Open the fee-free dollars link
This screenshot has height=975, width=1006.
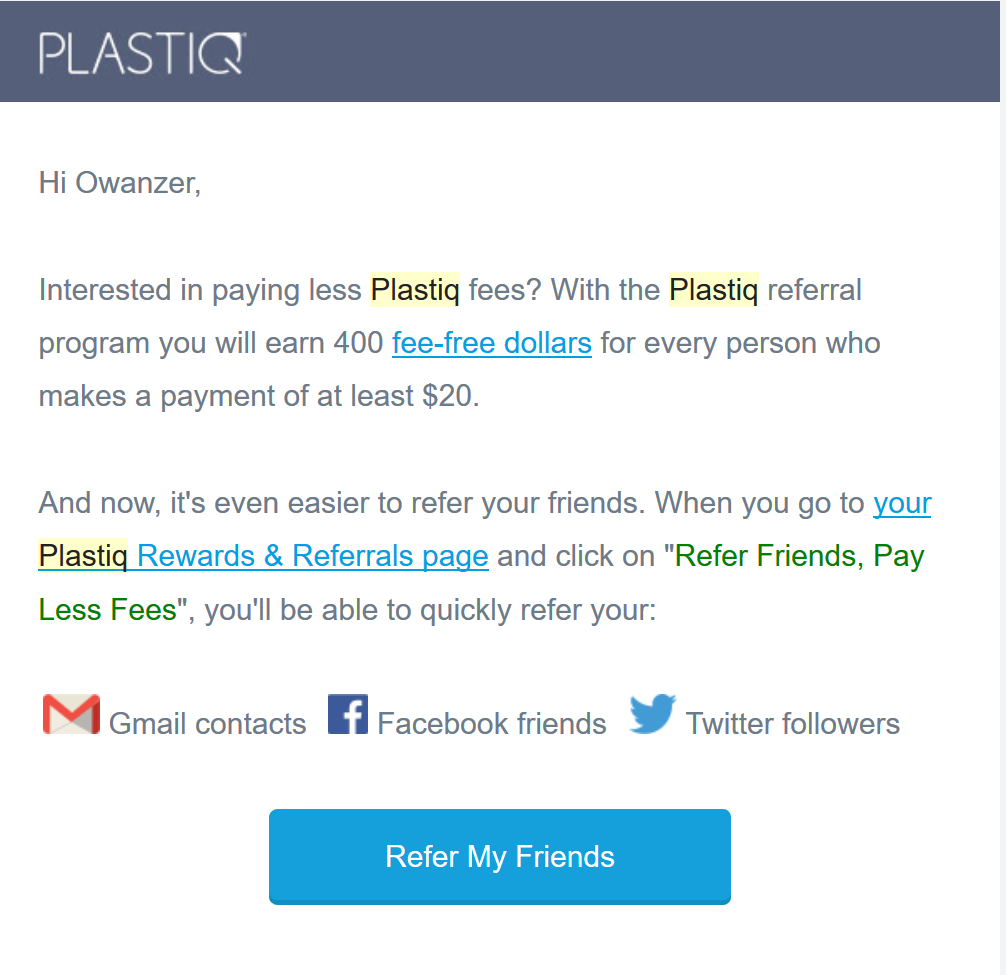pos(491,343)
